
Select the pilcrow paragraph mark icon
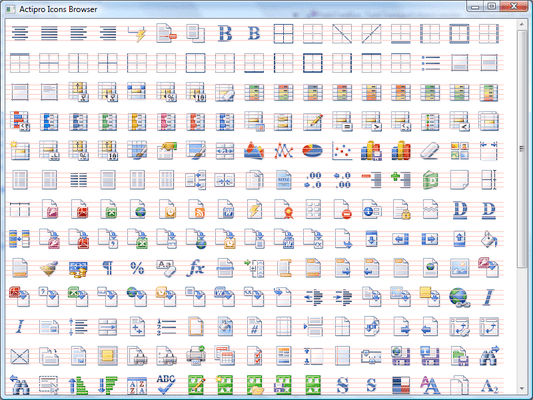click(108, 268)
